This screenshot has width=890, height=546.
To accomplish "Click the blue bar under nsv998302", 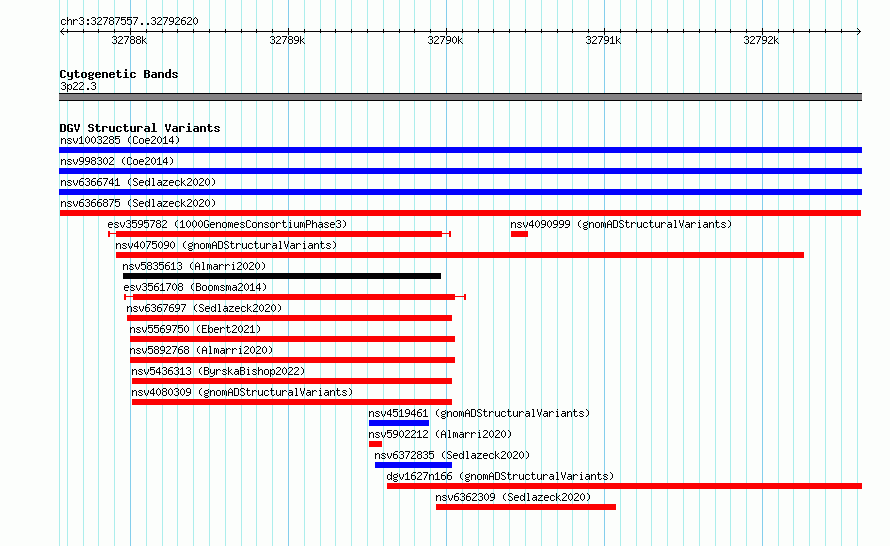I will pos(460,171).
